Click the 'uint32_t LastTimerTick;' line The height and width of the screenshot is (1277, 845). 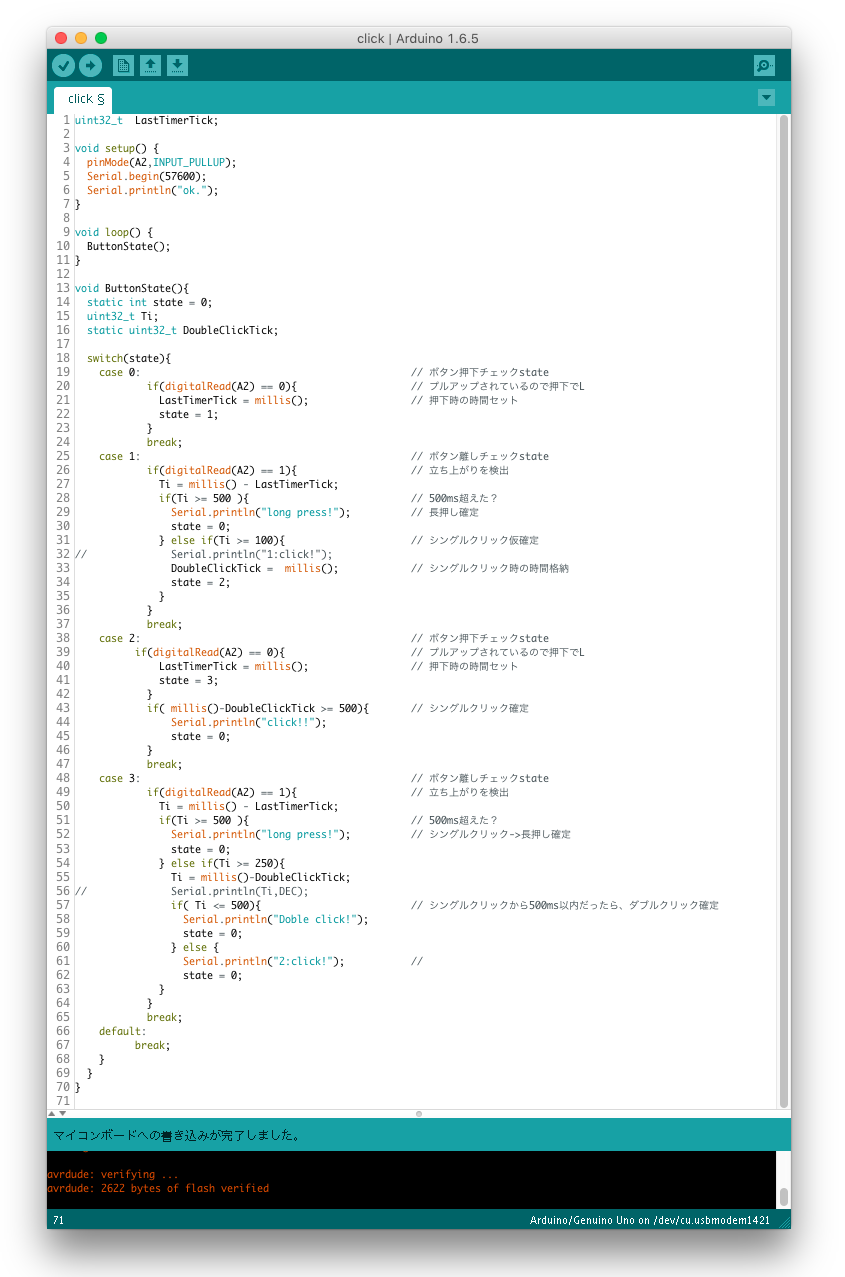tap(146, 120)
